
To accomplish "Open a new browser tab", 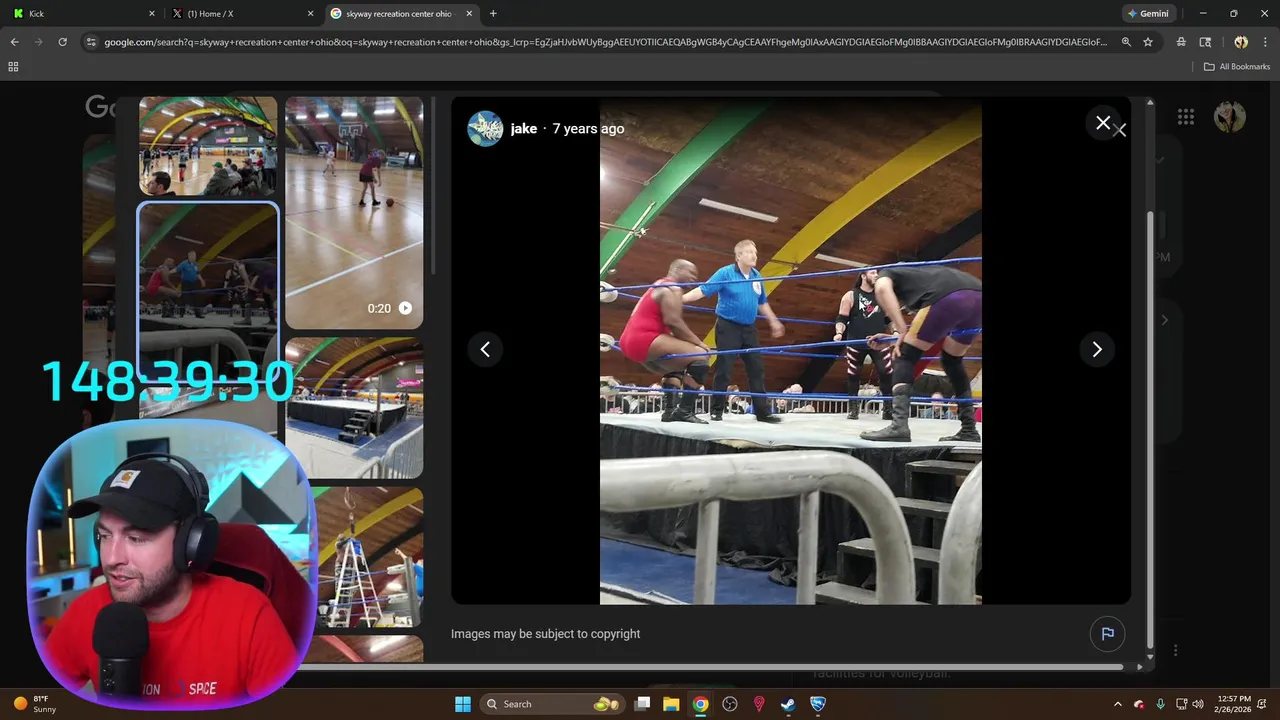I will [493, 14].
